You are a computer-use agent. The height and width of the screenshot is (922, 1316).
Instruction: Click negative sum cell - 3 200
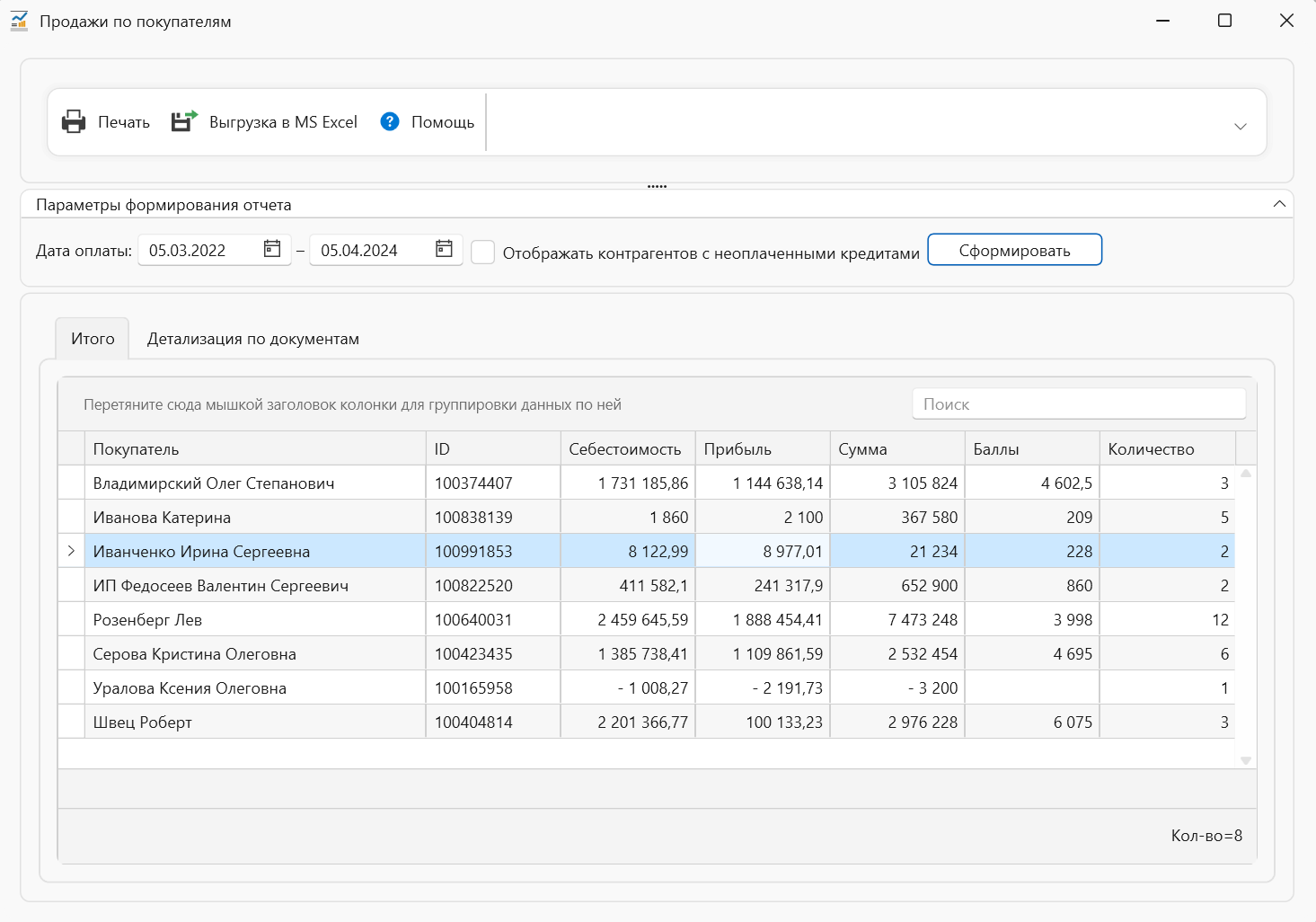897,687
